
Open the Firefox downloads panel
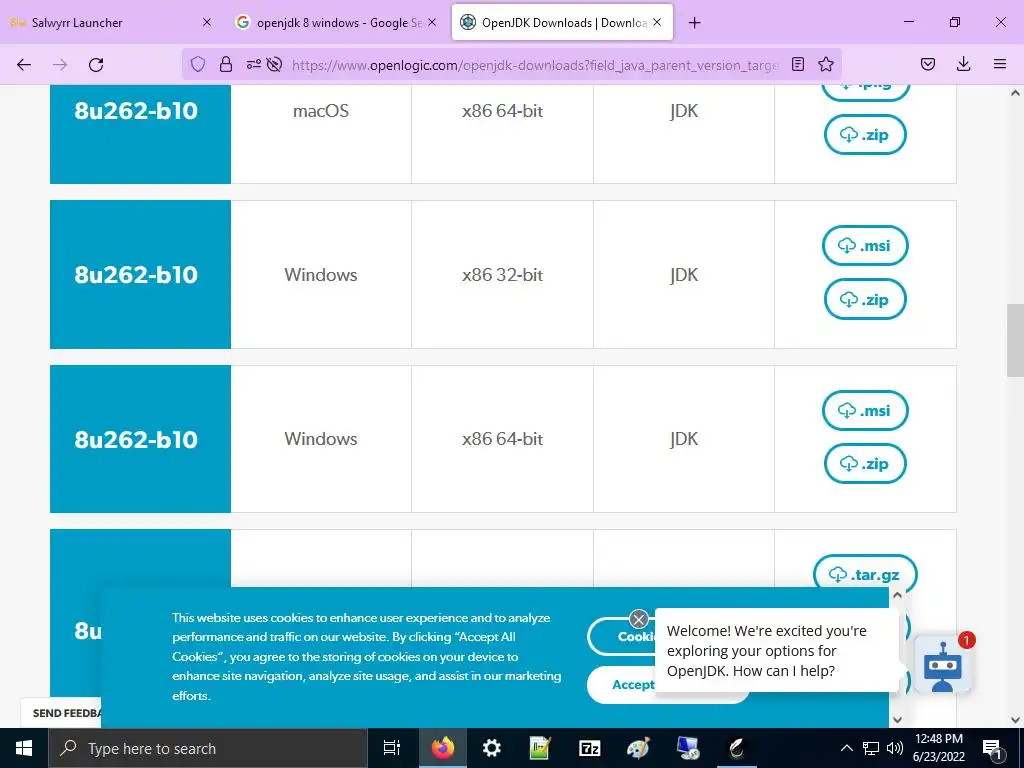point(963,64)
